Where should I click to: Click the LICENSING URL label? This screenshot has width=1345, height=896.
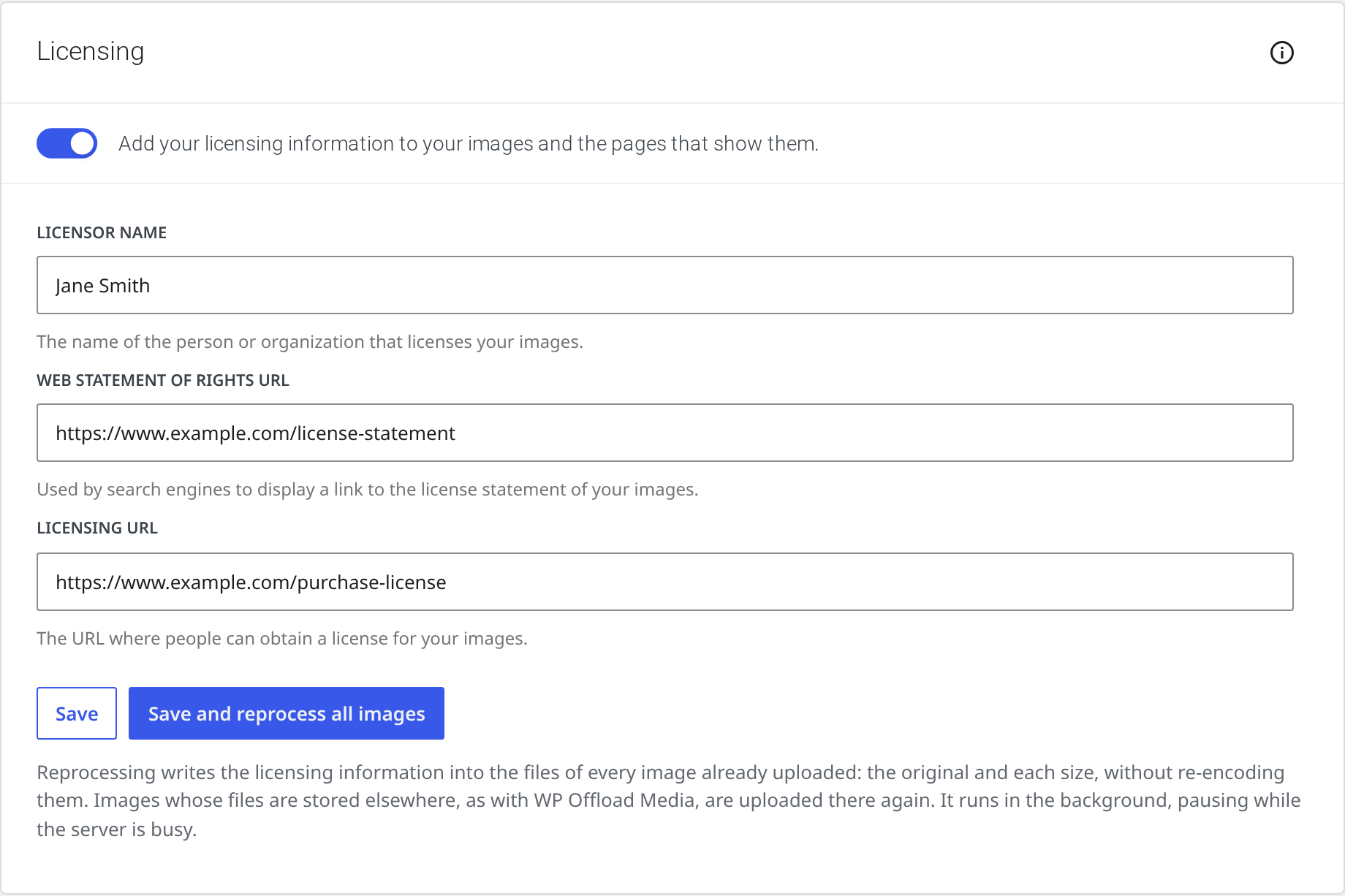[97, 528]
